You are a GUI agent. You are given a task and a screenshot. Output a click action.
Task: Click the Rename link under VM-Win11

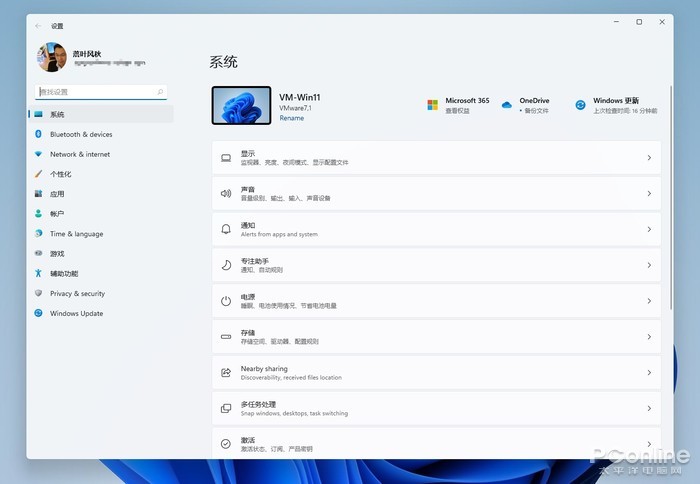[291, 118]
